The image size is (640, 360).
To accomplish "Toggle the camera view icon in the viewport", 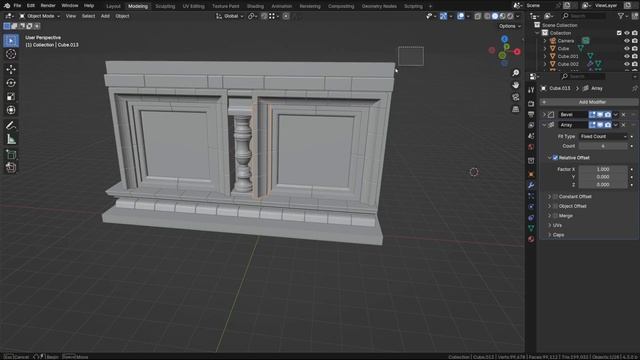I will [x=516, y=97].
